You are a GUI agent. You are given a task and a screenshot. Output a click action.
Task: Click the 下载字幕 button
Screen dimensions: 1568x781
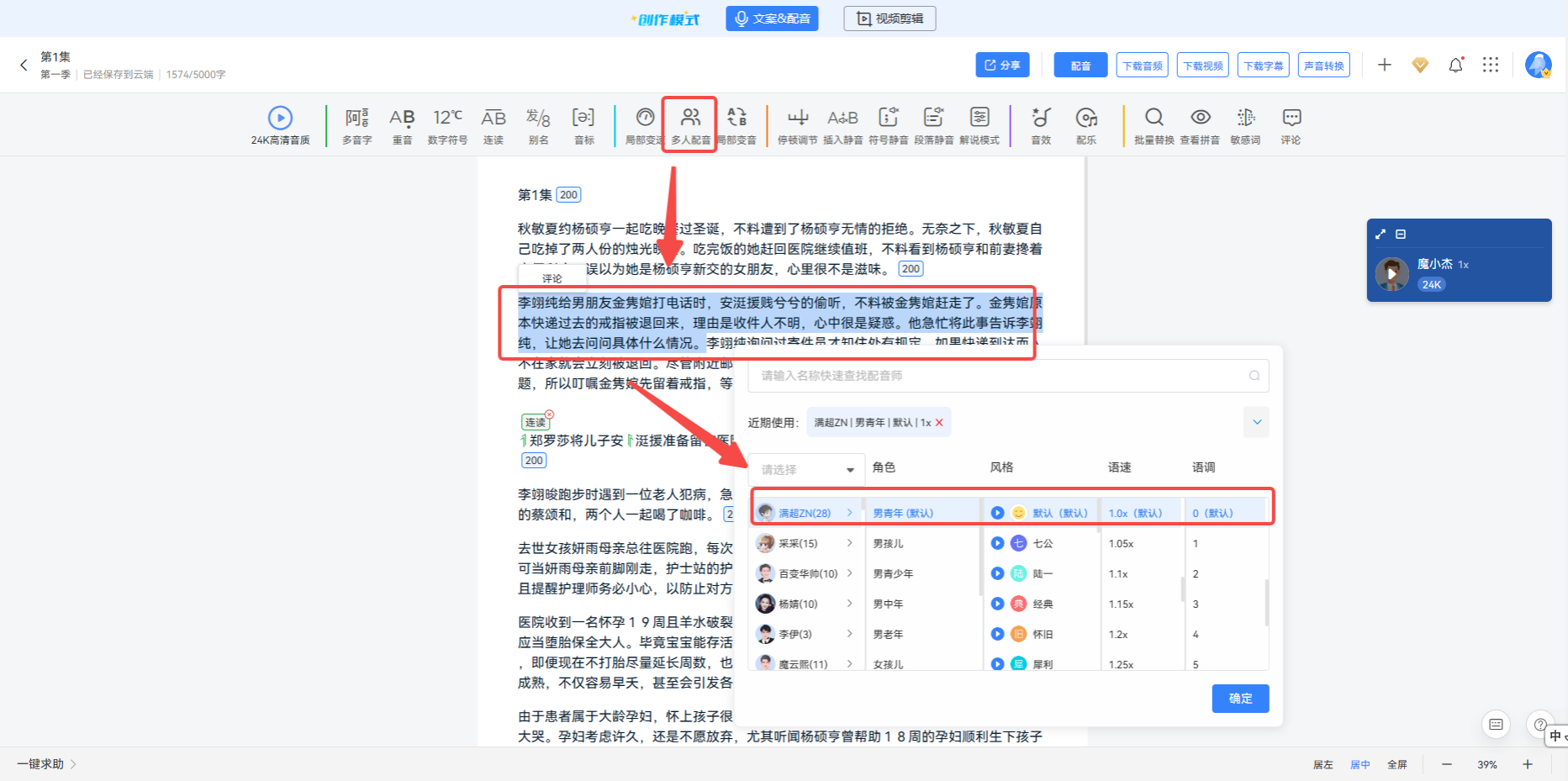(x=1264, y=65)
